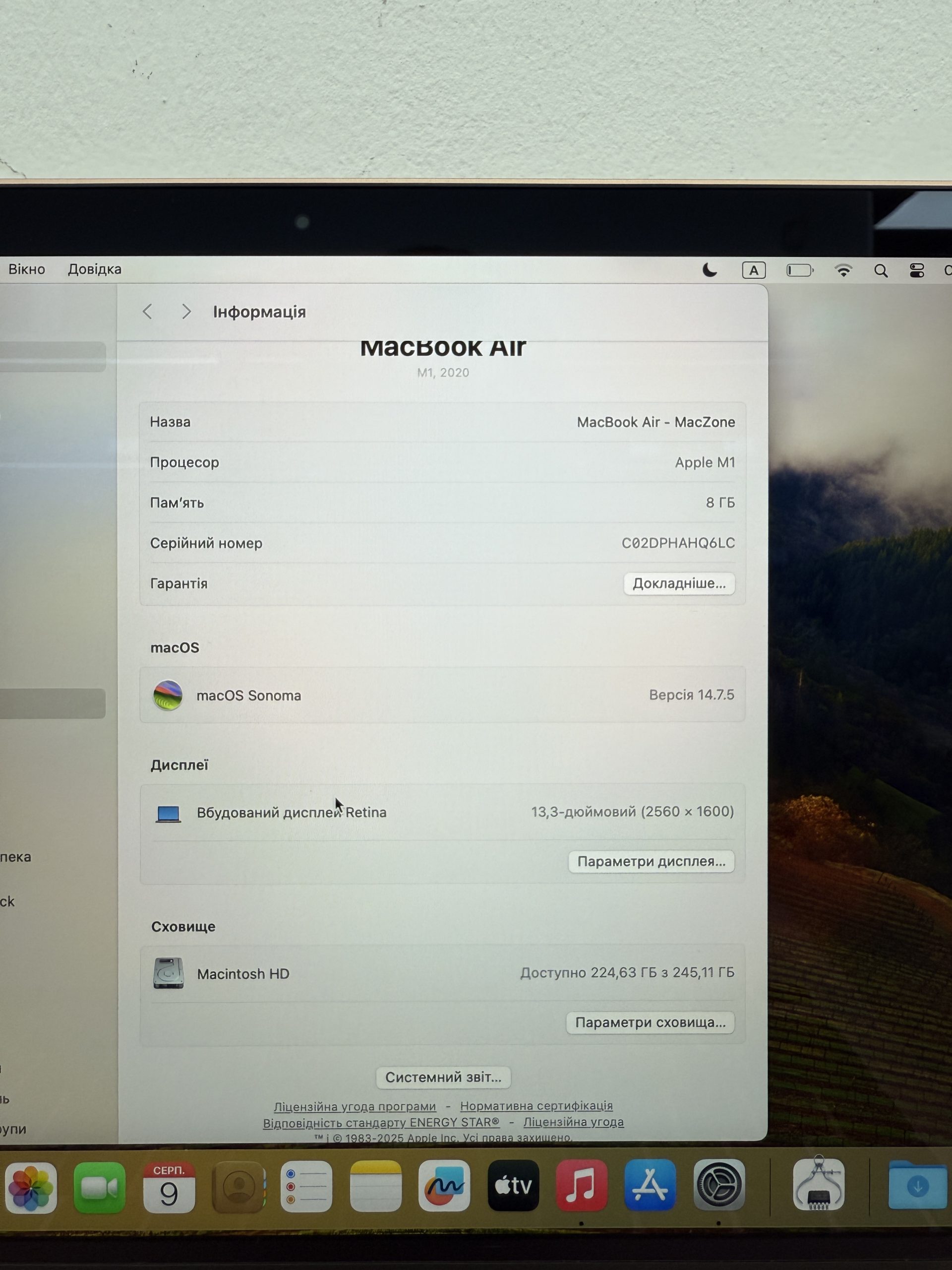Image resolution: width=952 pixels, height=1270 pixels.
Task: Open Ліцензійна угода програми link
Action: [x=355, y=1106]
